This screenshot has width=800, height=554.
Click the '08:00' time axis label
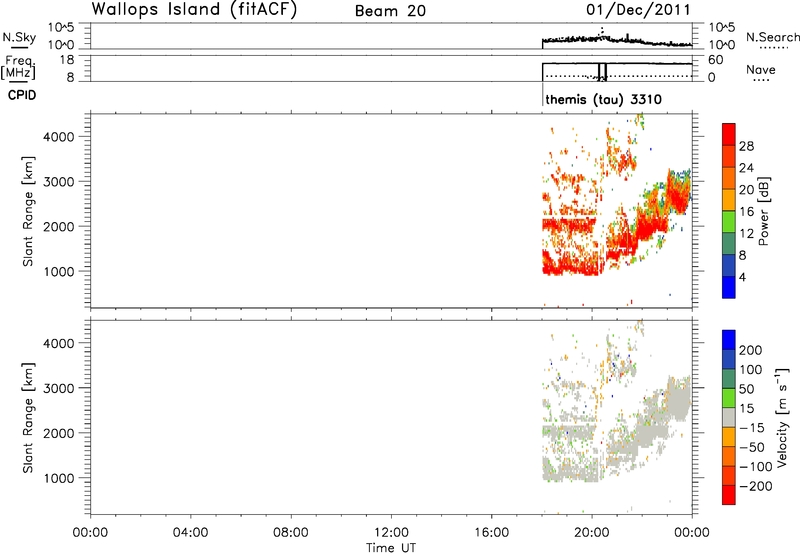coord(291,533)
